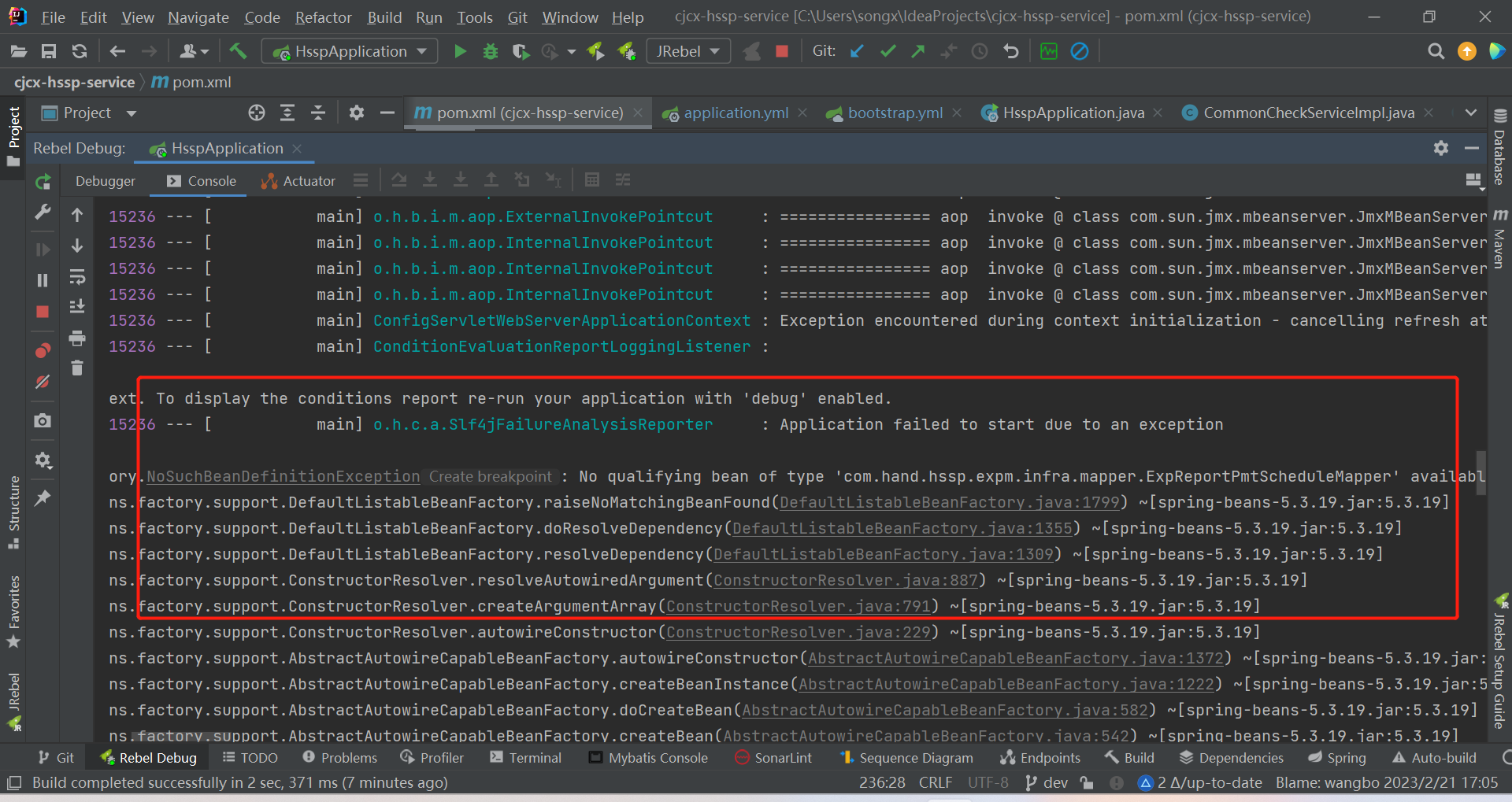Open the SonarLint tool window
The image size is (1512, 802).
[773, 757]
